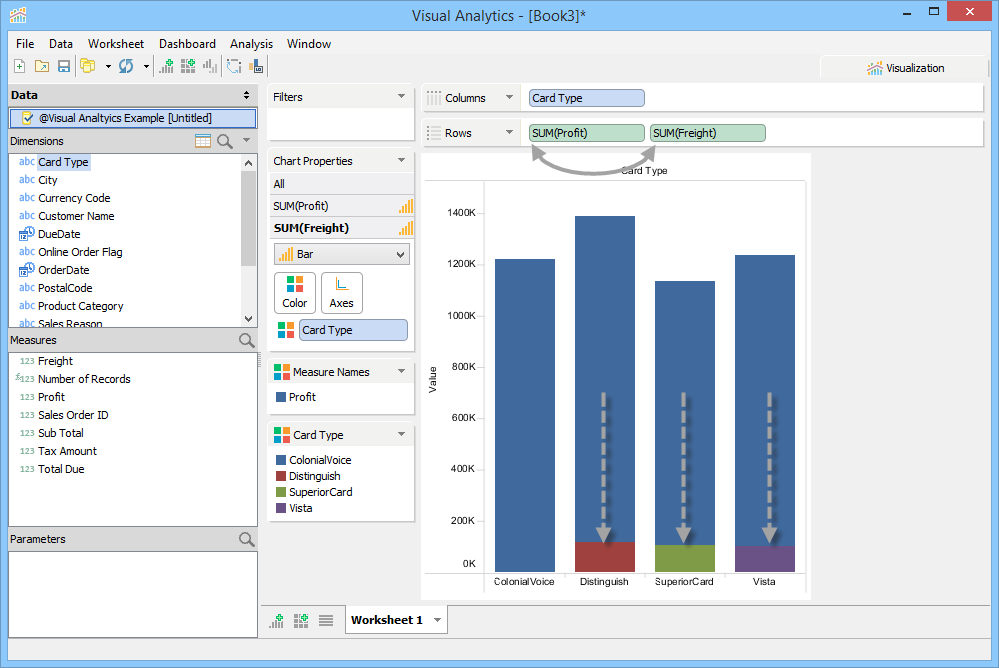999x668 pixels.
Task: Click the Color button in Chart Properties
Action: pos(295,293)
